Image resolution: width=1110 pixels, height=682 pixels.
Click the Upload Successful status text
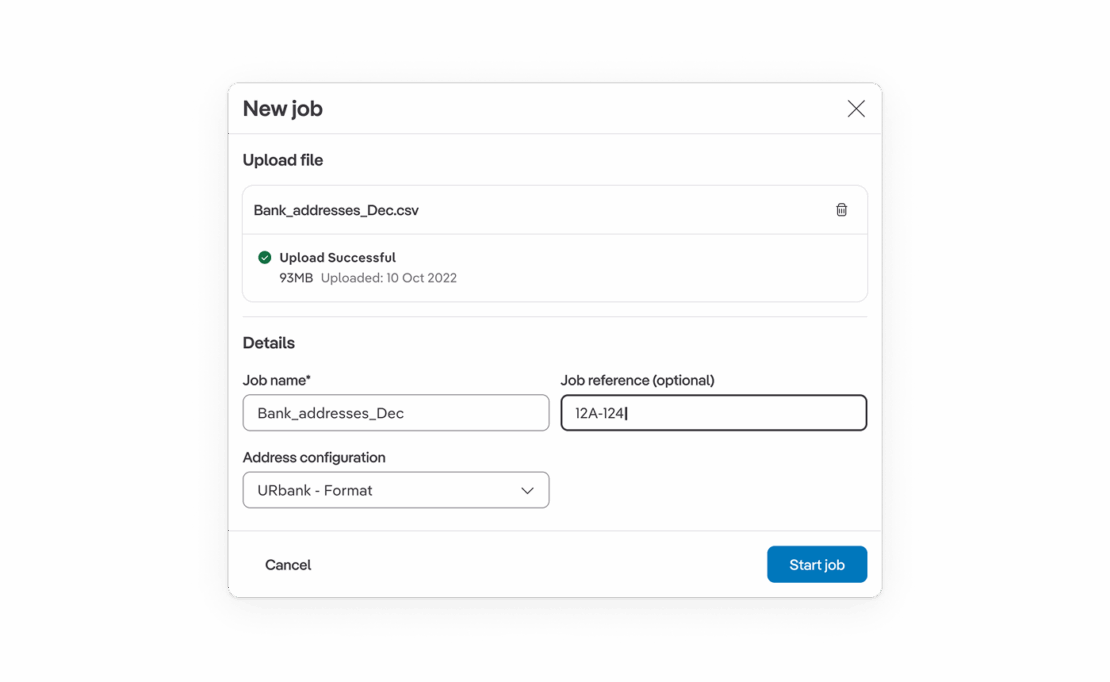[x=337, y=258]
